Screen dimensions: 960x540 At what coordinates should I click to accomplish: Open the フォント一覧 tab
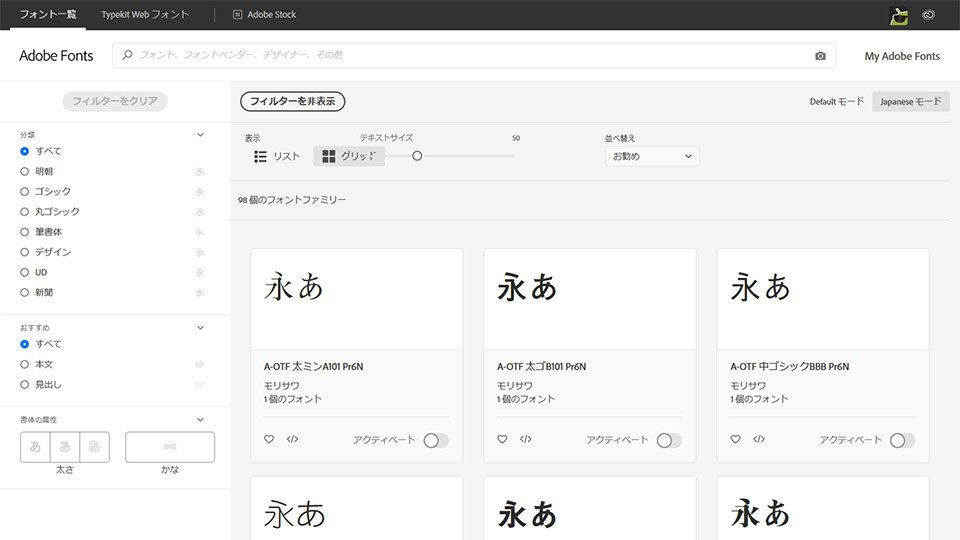48,14
